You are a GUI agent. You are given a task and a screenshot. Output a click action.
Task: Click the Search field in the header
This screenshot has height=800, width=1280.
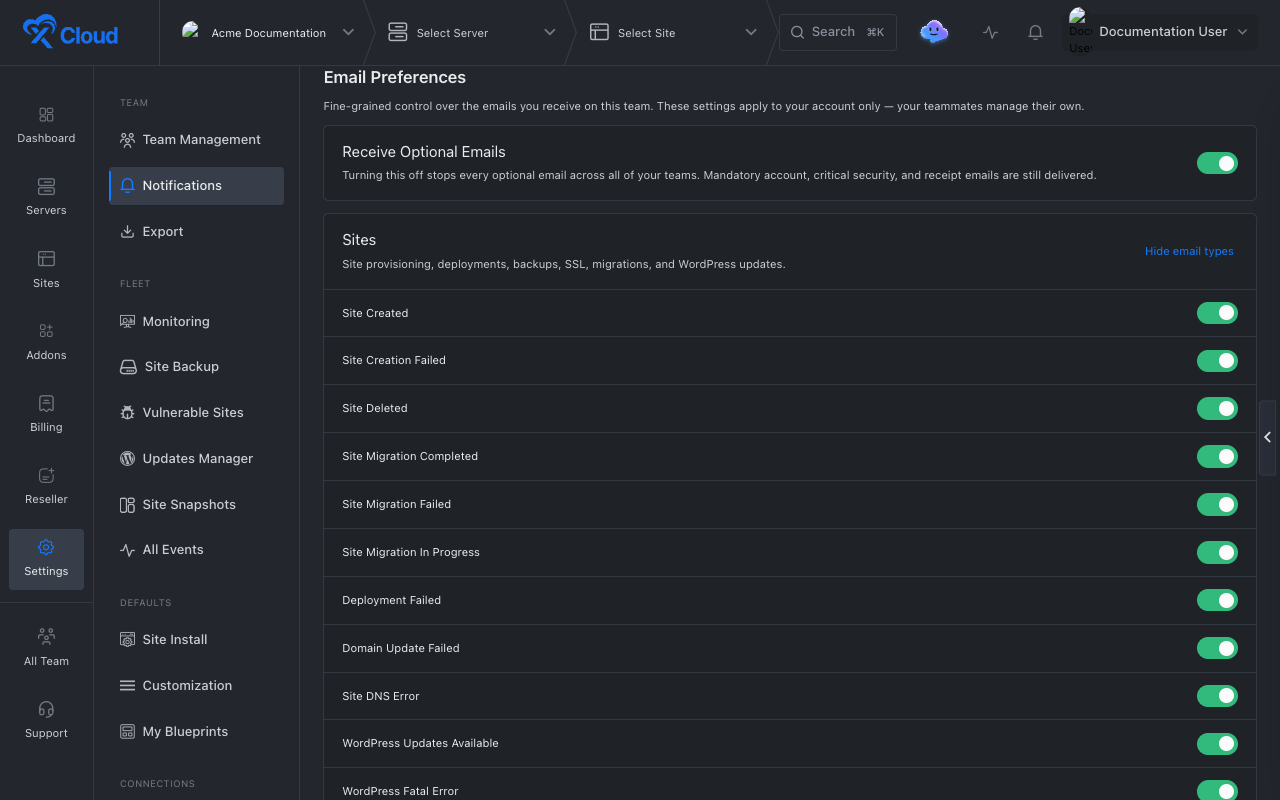click(x=838, y=32)
